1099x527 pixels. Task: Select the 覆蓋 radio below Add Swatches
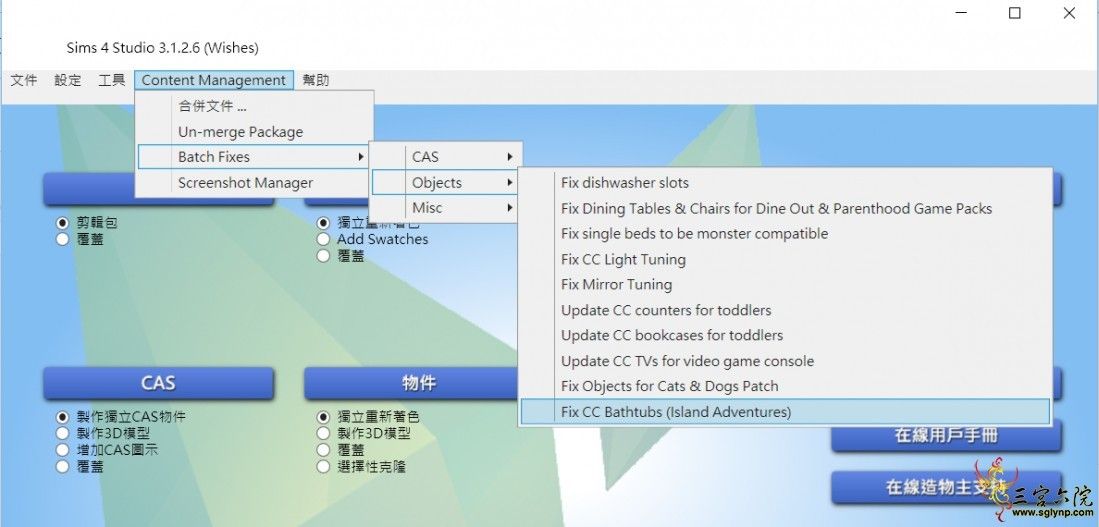323,256
